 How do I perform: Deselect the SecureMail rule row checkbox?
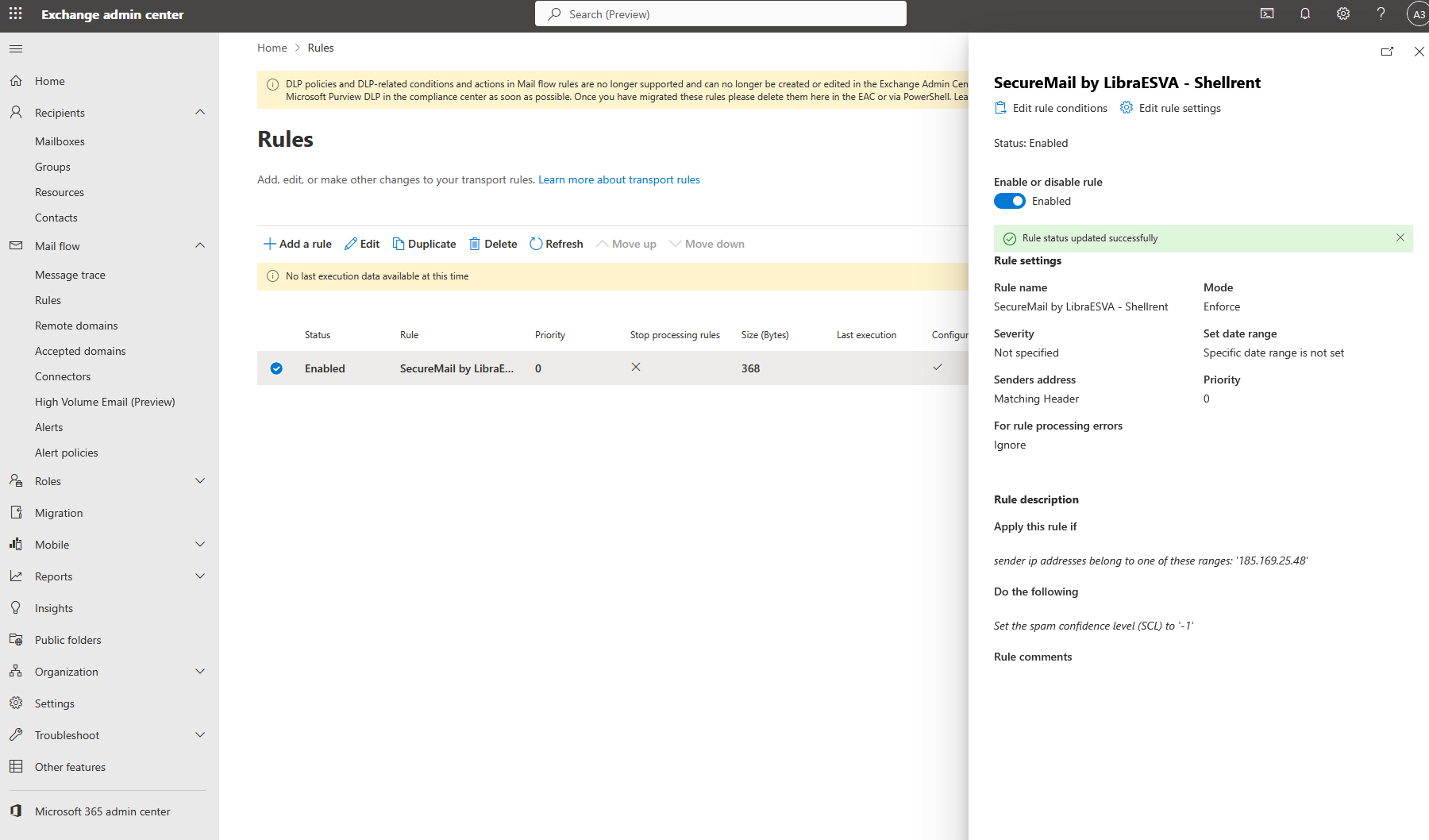point(276,368)
